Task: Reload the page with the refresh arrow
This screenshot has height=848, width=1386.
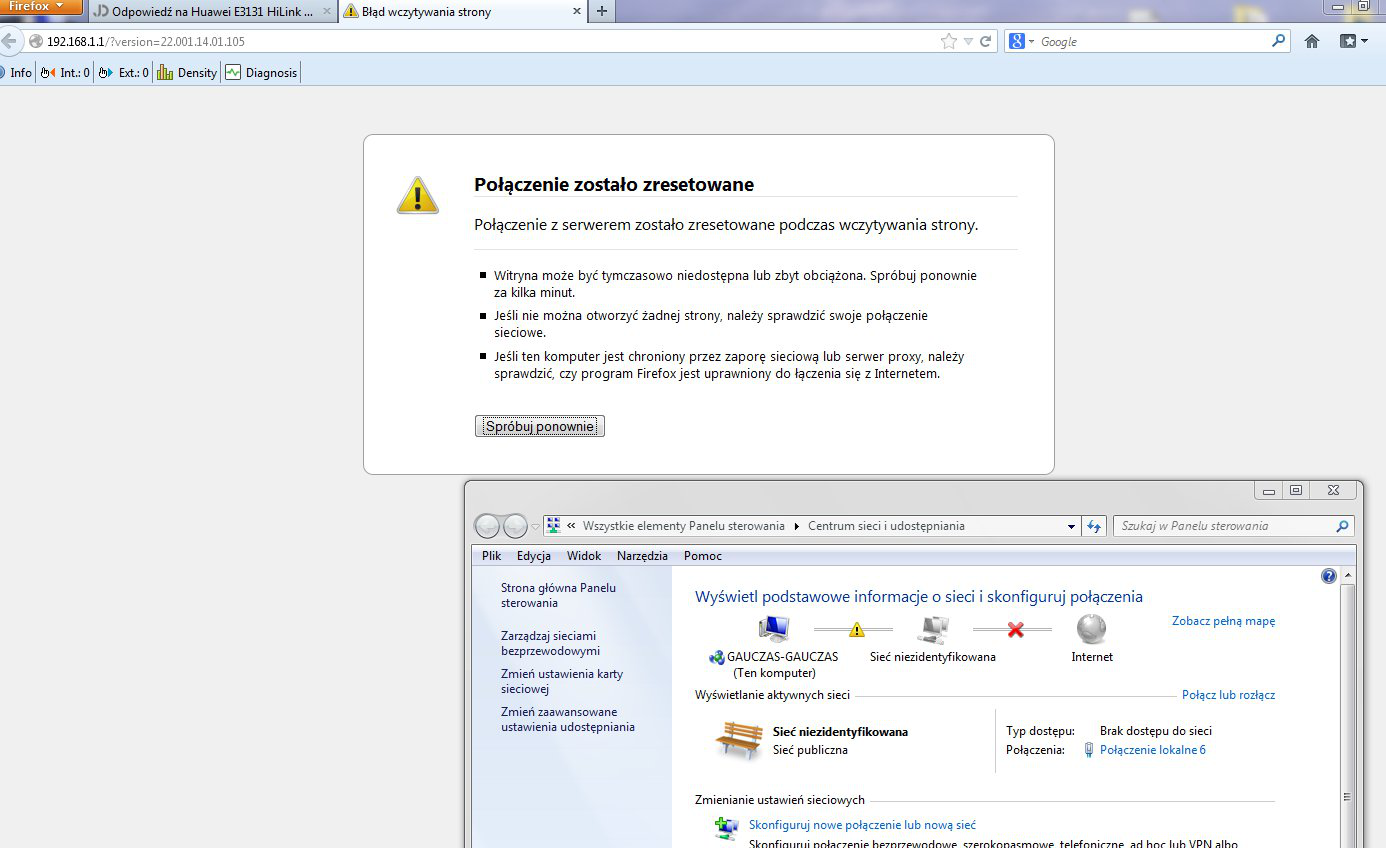Action: coord(986,41)
